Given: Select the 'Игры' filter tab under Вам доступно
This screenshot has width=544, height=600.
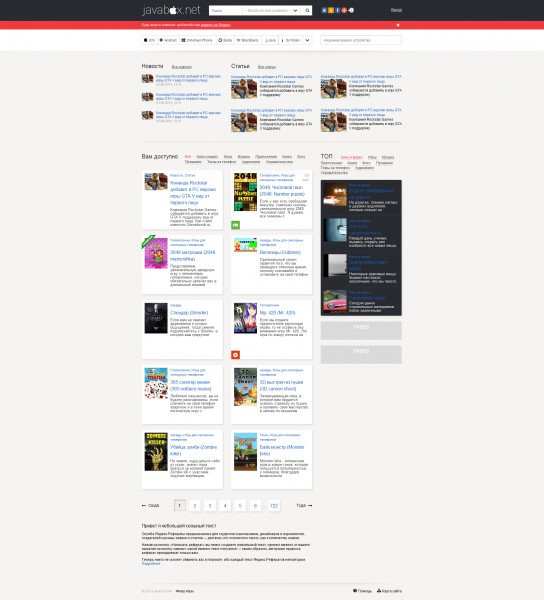Looking at the screenshot, I should point(228,157).
